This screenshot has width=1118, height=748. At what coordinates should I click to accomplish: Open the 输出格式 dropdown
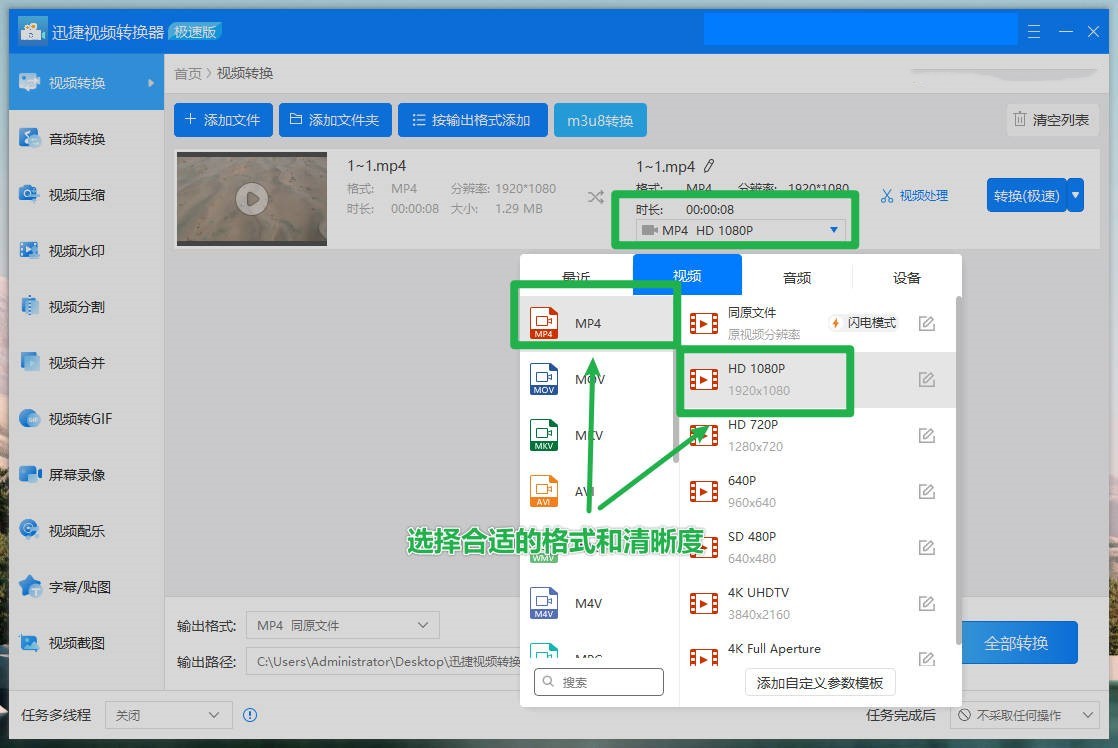pos(340,624)
